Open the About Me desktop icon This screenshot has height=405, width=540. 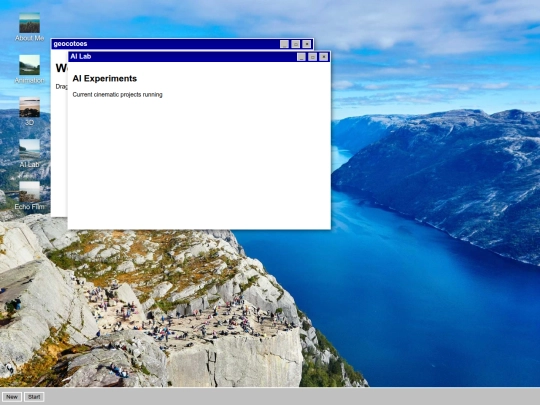coord(29,27)
